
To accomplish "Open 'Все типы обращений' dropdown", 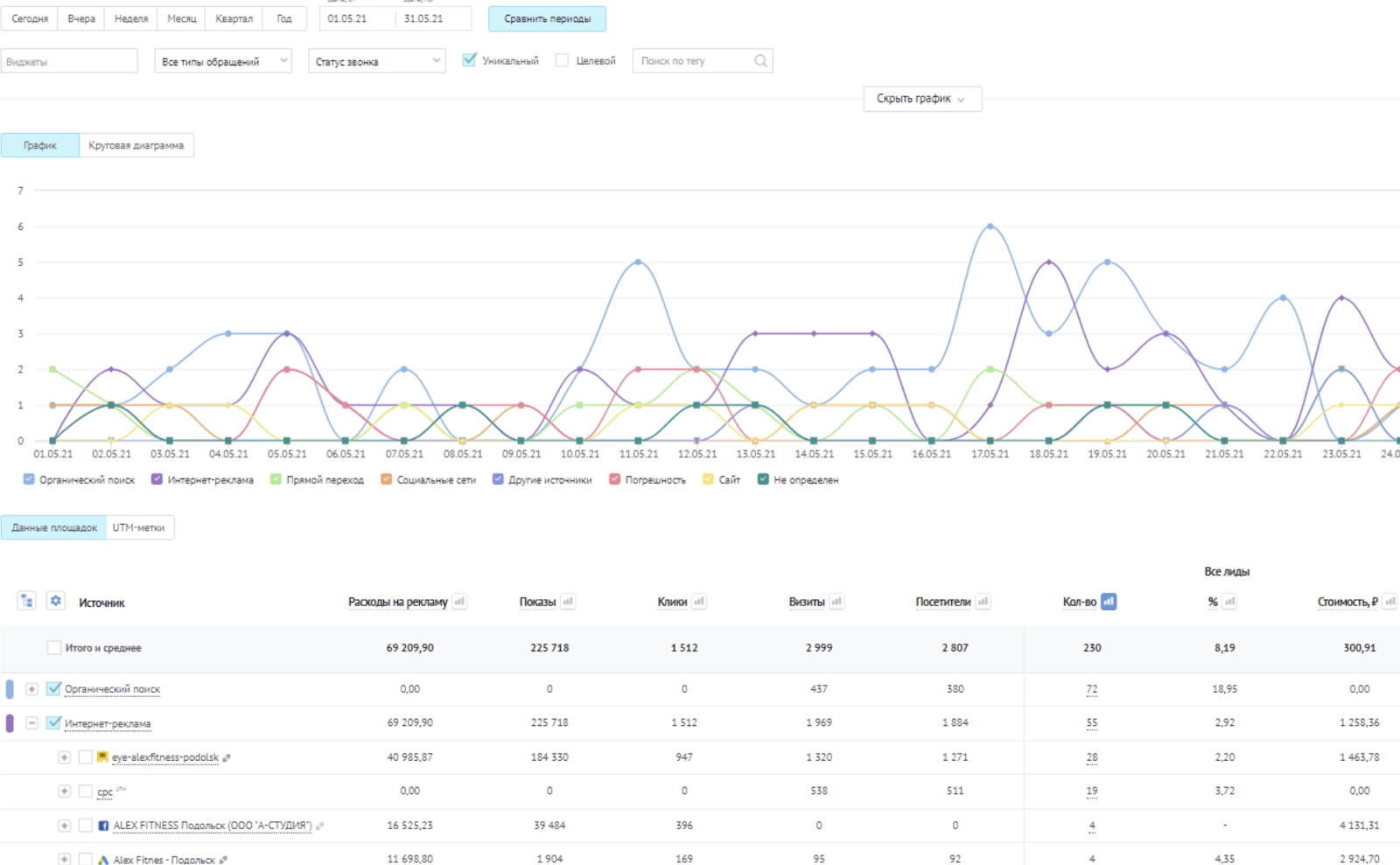I will point(223,61).
